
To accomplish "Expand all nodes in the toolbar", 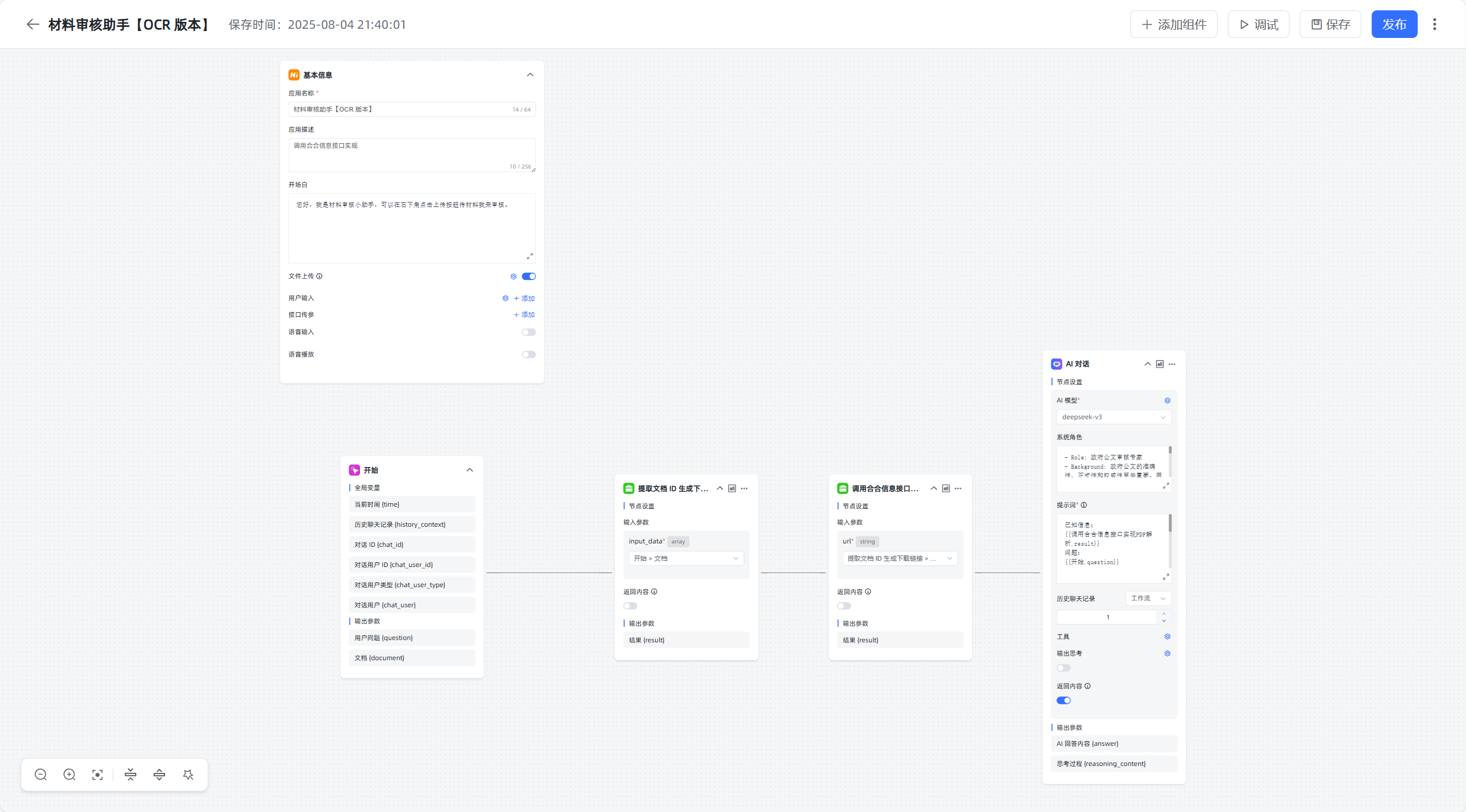I will coord(159,775).
